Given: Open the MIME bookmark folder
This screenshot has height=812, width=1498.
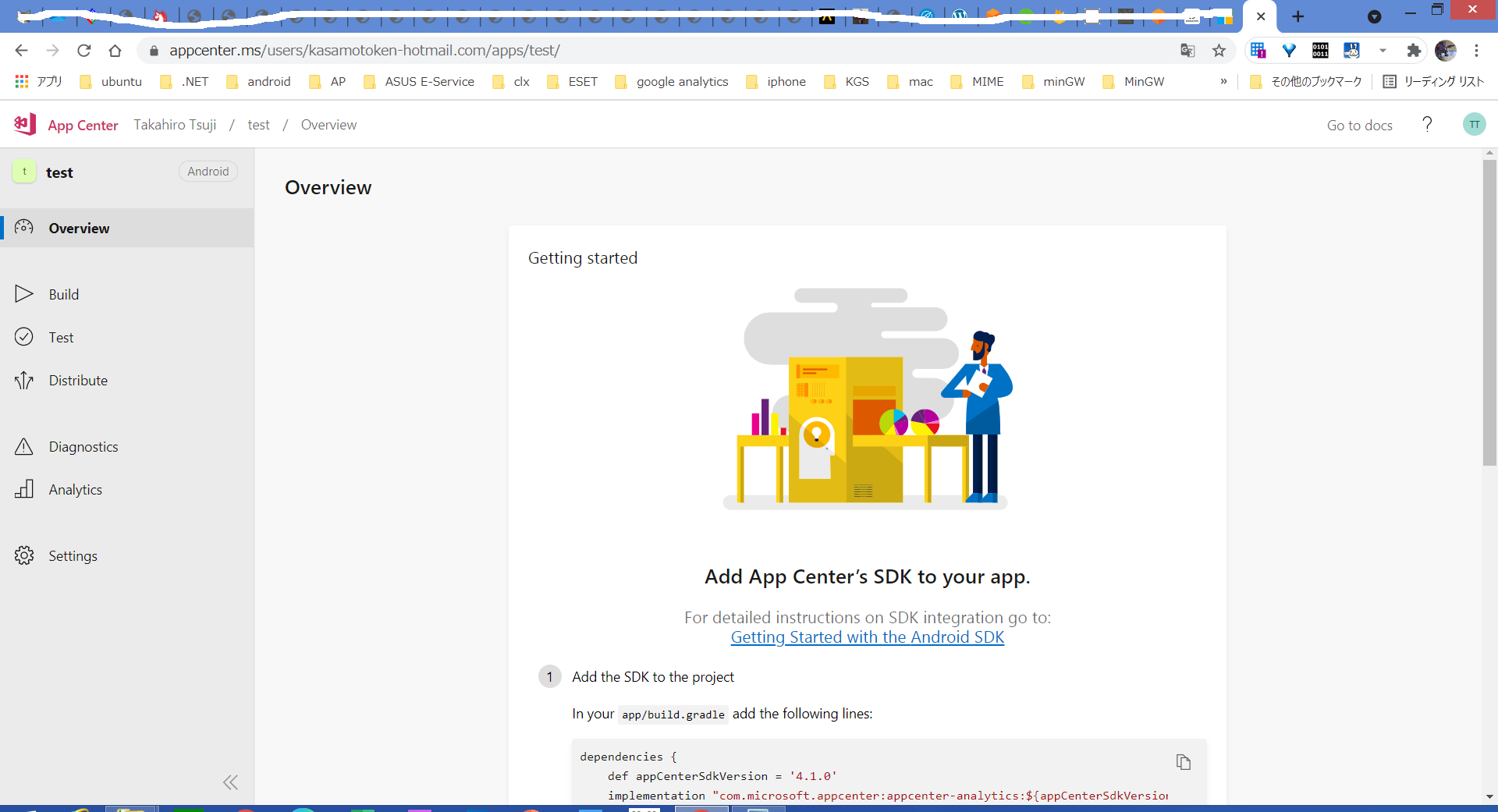Looking at the screenshot, I should point(977,81).
